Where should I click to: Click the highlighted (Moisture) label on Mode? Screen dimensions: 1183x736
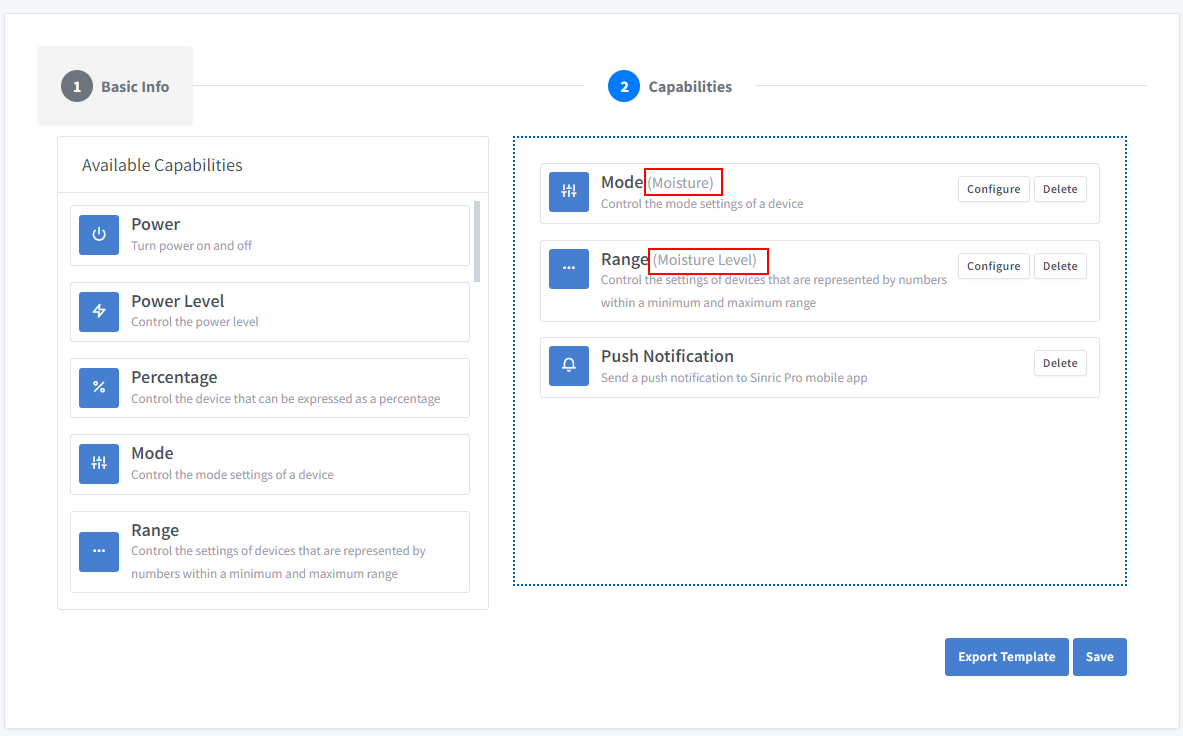tap(683, 182)
